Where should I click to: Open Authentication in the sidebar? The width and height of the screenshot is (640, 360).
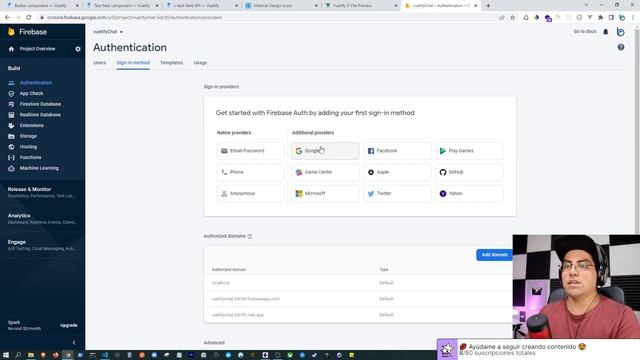point(36,83)
